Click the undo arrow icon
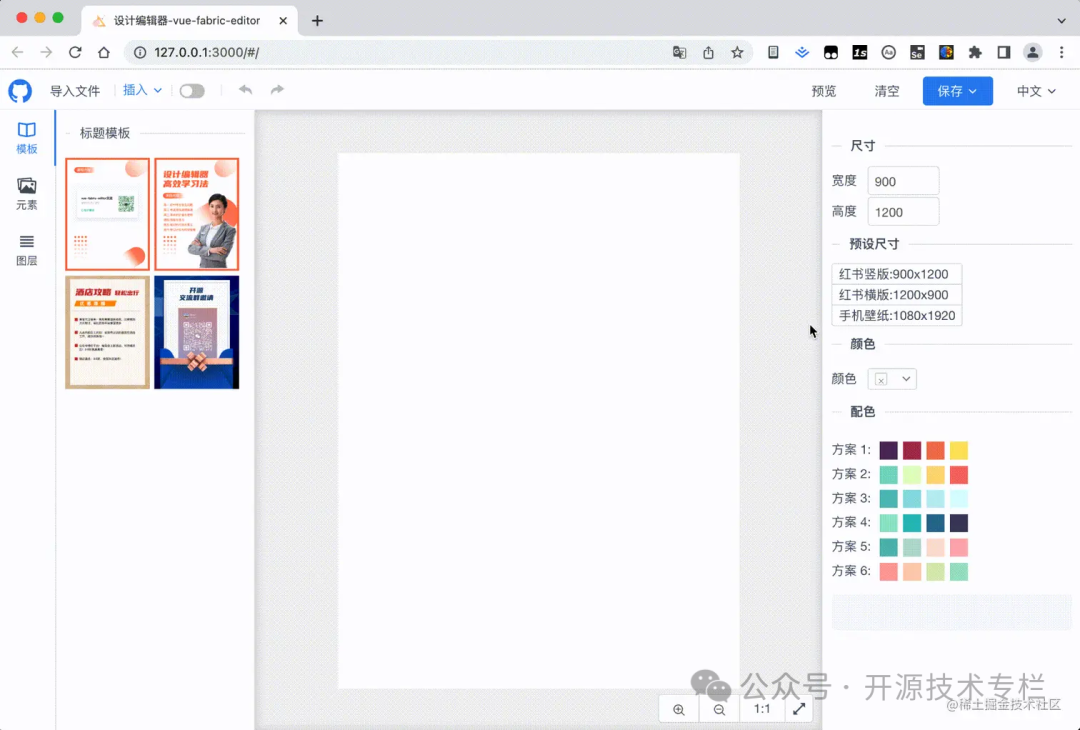The height and width of the screenshot is (730, 1080). click(245, 90)
